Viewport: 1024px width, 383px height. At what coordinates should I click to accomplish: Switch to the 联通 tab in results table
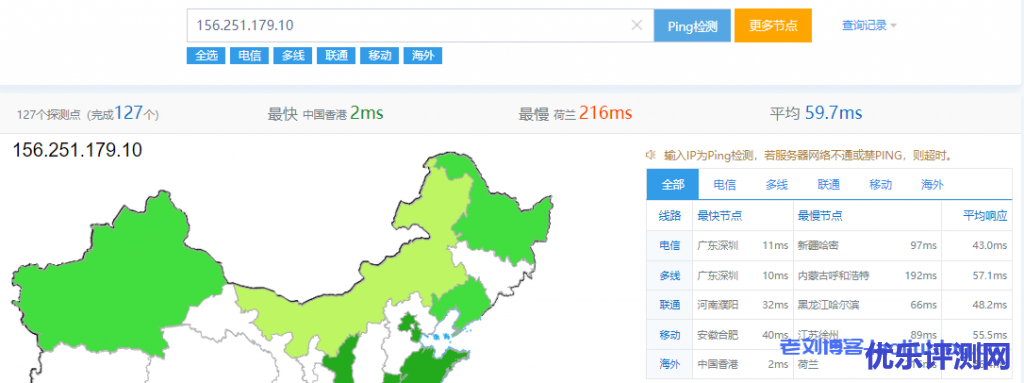coord(828,185)
